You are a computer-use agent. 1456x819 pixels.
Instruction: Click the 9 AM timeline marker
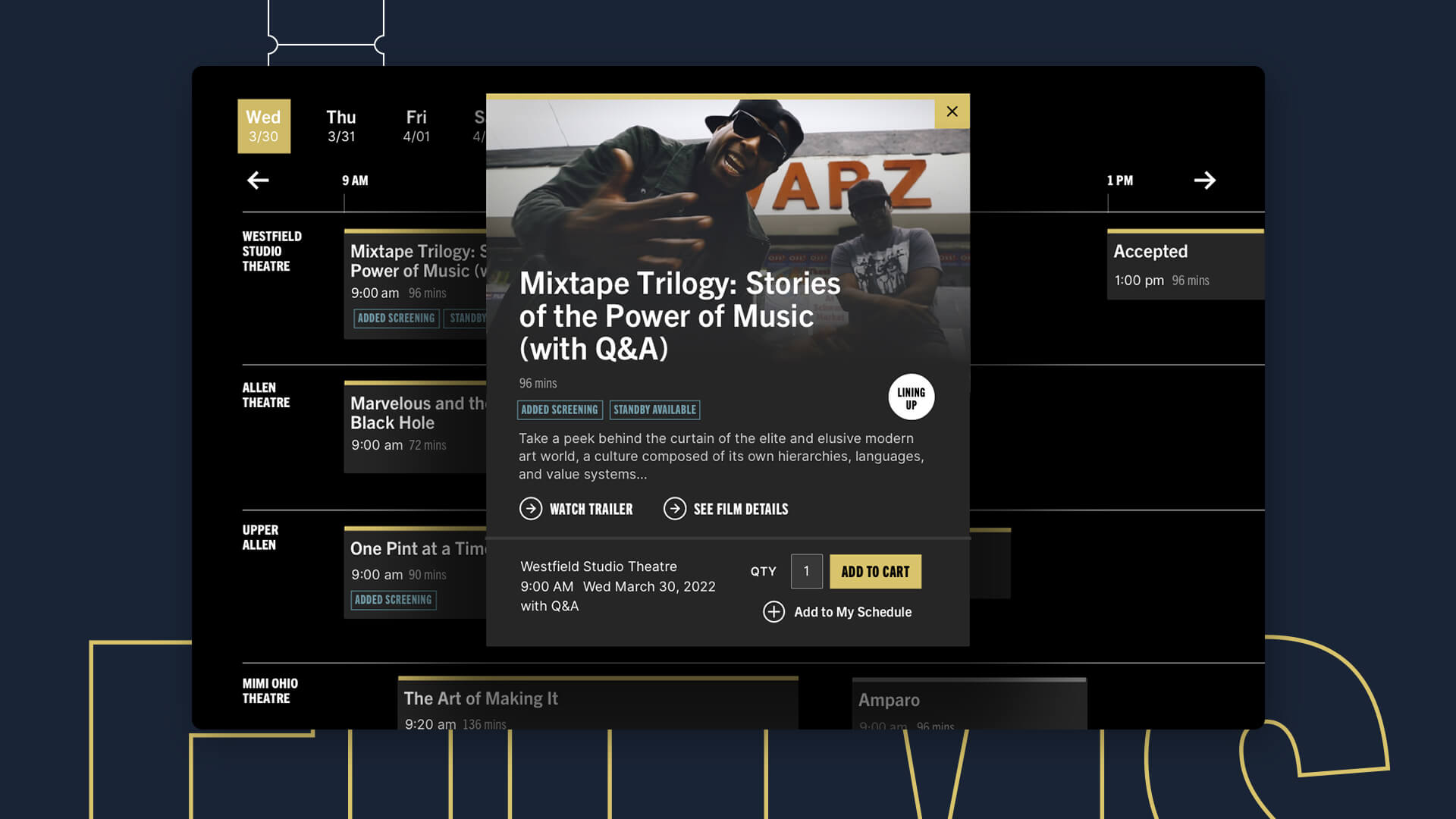[355, 180]
